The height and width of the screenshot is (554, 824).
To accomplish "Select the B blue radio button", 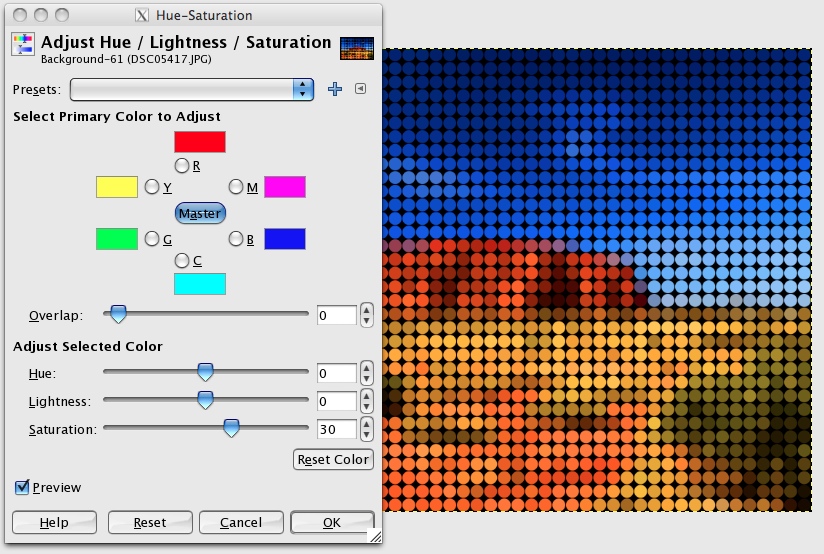I will [236, 239].
